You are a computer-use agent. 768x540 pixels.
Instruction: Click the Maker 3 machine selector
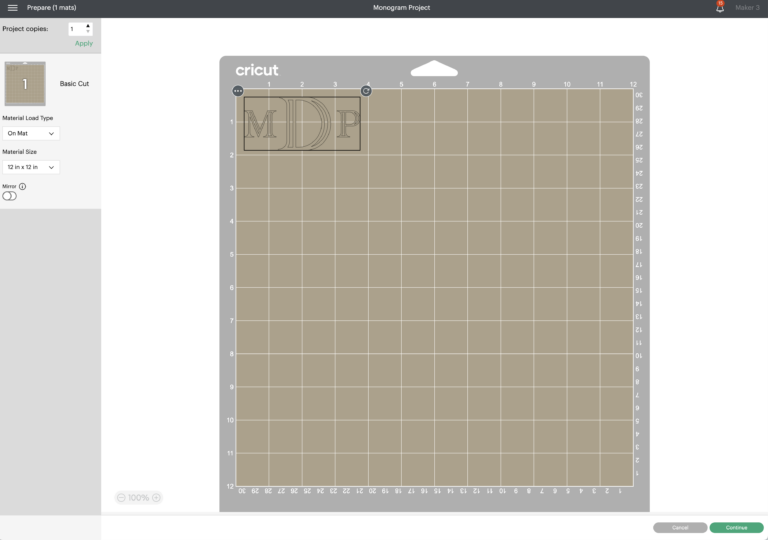pyautogui.click(x=746, y=8)
